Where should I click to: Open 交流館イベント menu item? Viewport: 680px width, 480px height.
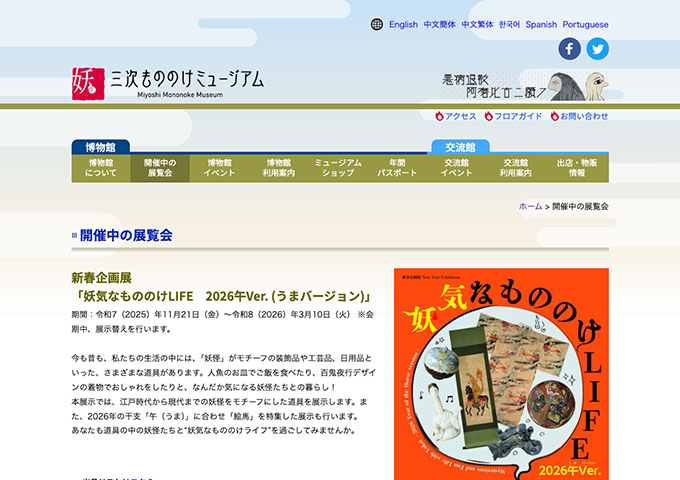[456, 168]
